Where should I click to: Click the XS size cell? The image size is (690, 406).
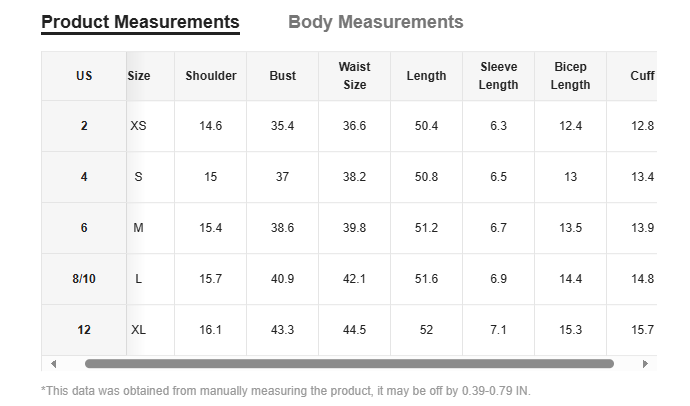139,126
